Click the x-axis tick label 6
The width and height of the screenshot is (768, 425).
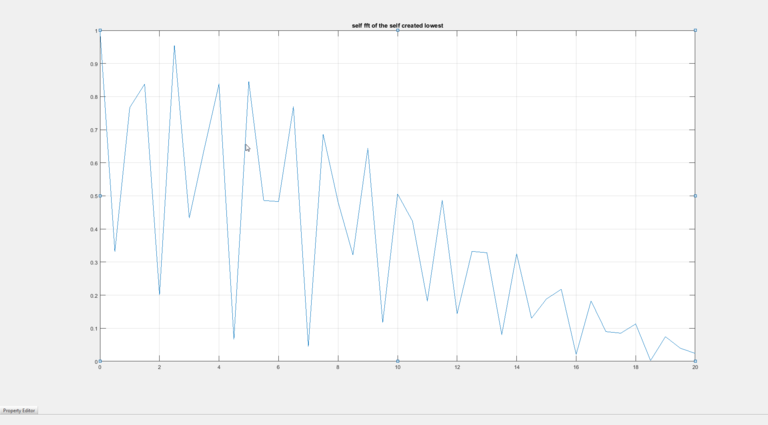pyautogui.click(x=278, y=368)
